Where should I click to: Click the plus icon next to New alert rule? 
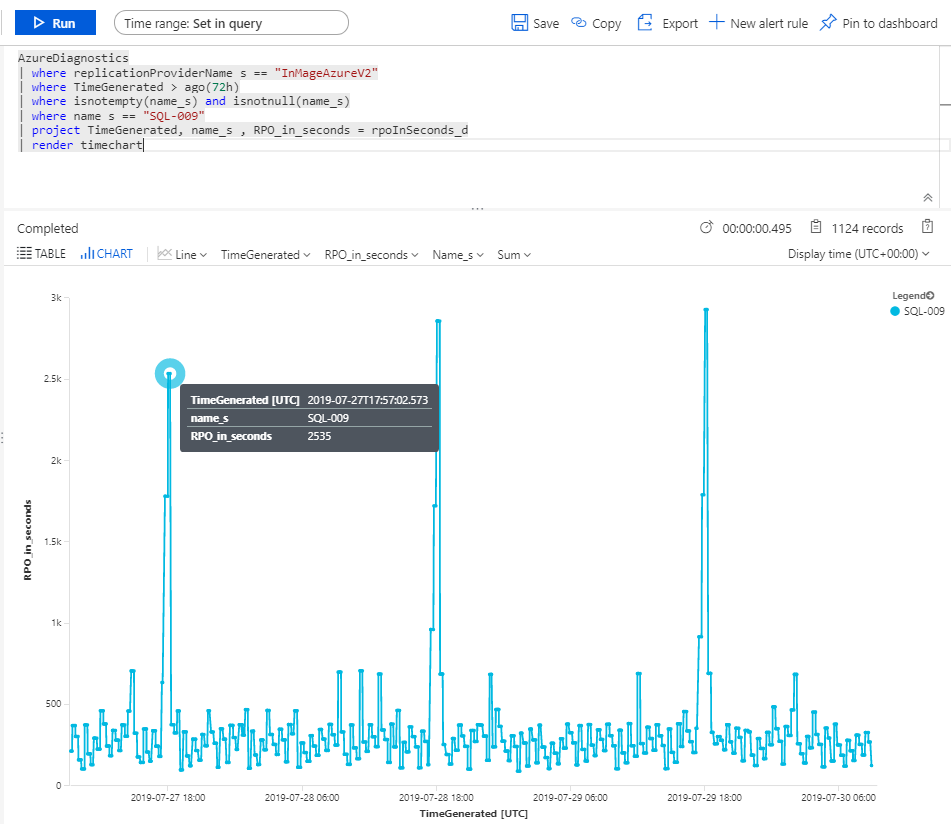[718, 22]
